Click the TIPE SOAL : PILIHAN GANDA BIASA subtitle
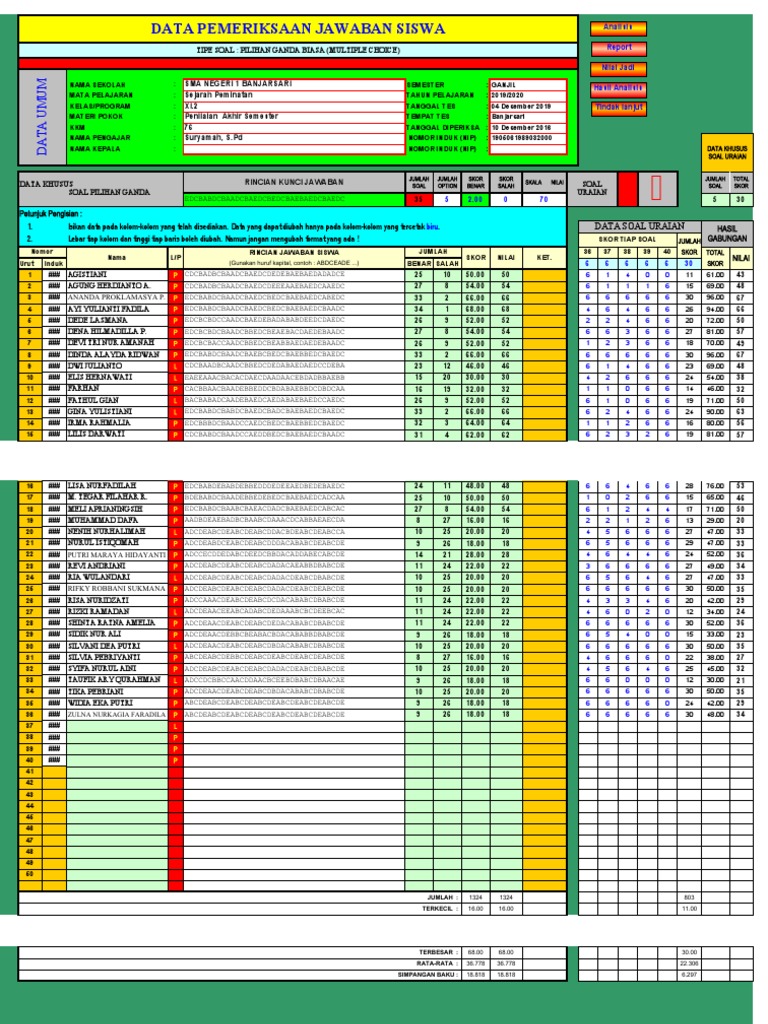This screenshot has height=1024, width=768. tap(298, 50)
